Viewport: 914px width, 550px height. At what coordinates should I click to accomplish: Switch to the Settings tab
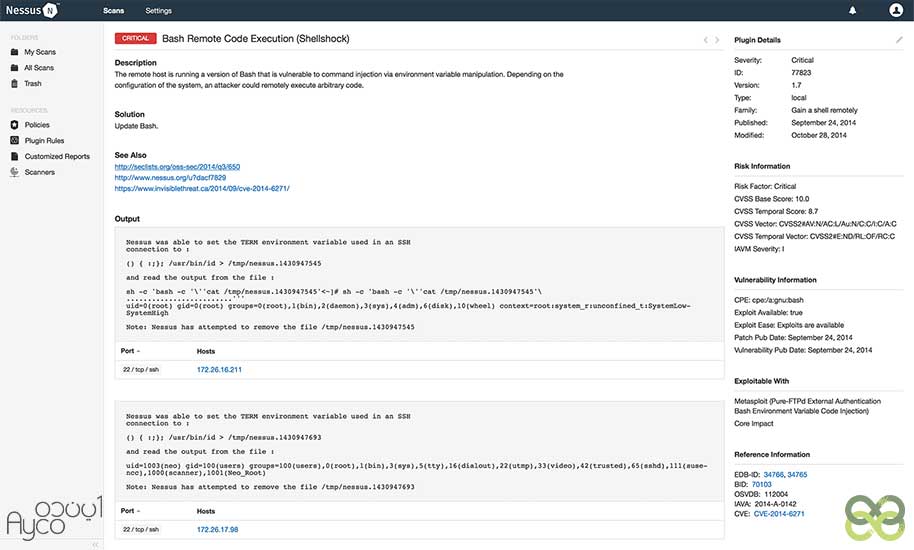point(158,10)
